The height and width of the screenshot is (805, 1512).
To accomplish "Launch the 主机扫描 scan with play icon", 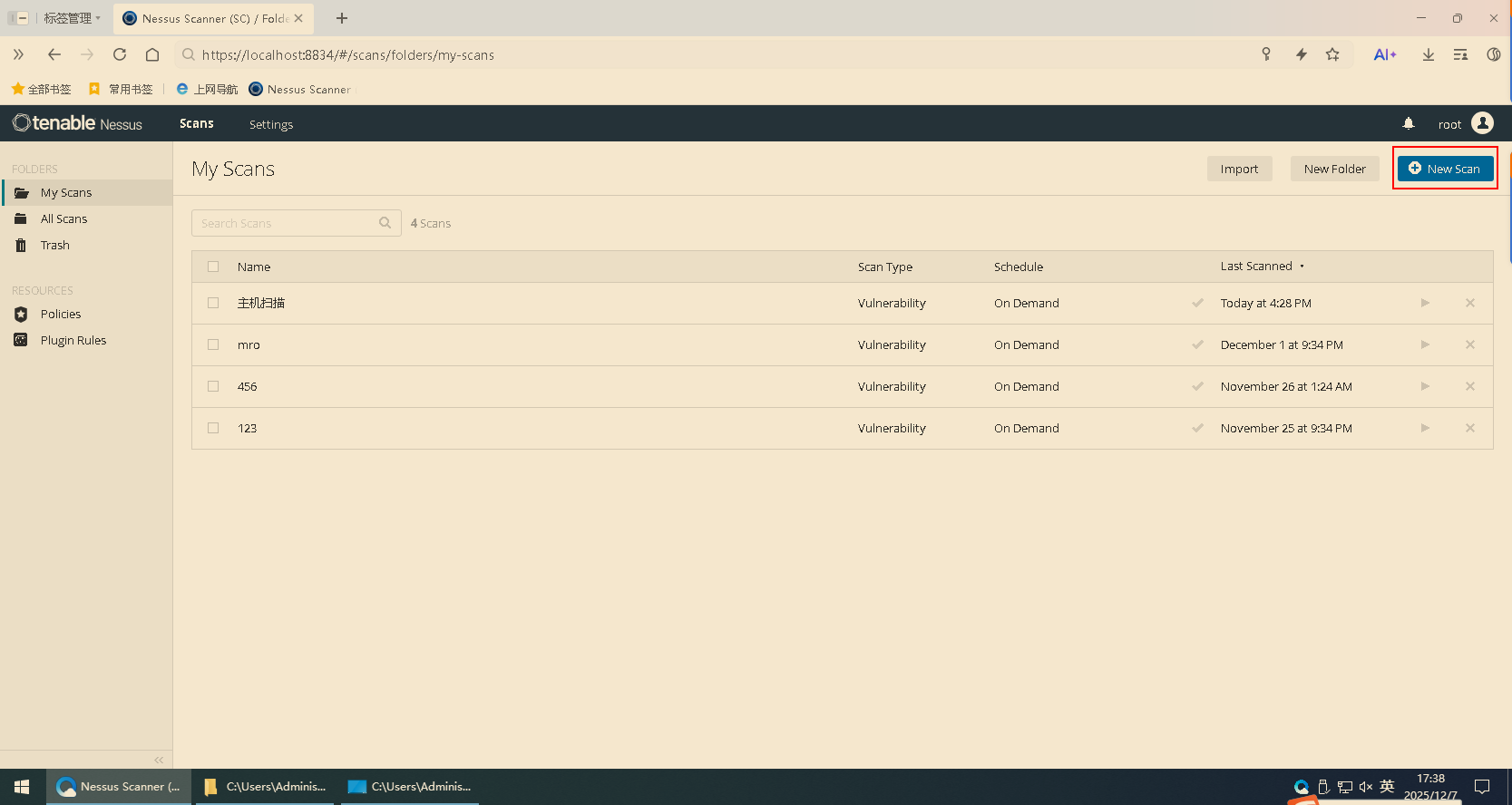I will coord(1425,303).
